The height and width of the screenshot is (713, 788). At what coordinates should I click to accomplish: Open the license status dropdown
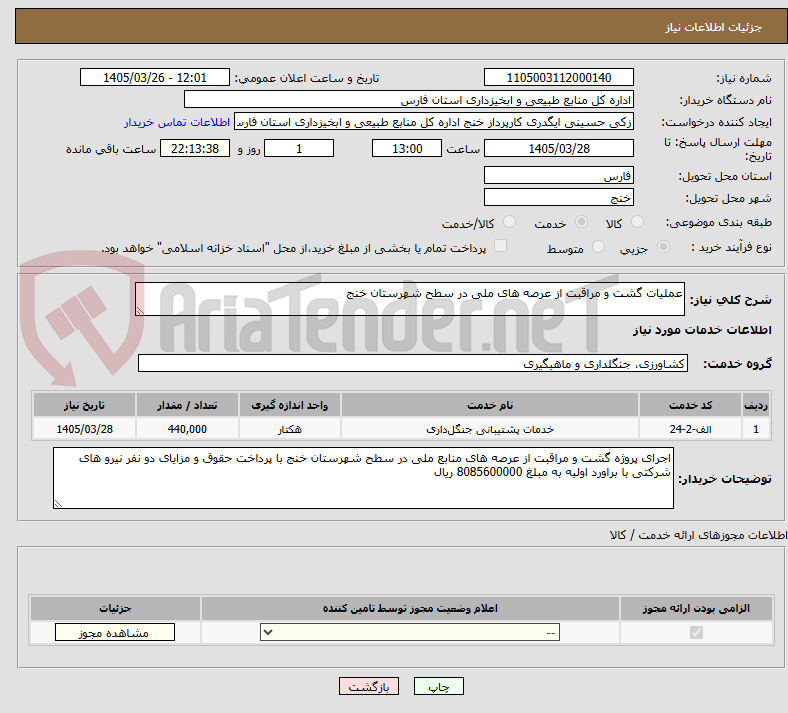coord(410,632)
